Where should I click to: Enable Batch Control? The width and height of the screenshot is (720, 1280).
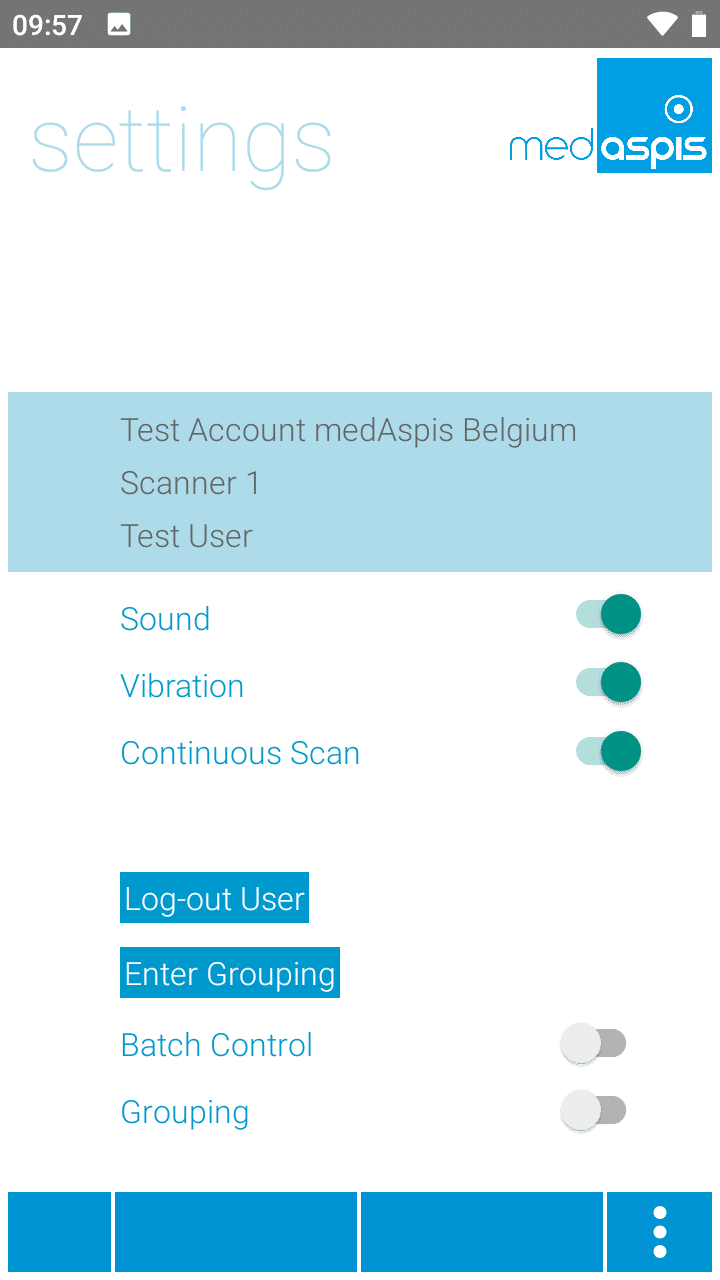point(593,1042)
